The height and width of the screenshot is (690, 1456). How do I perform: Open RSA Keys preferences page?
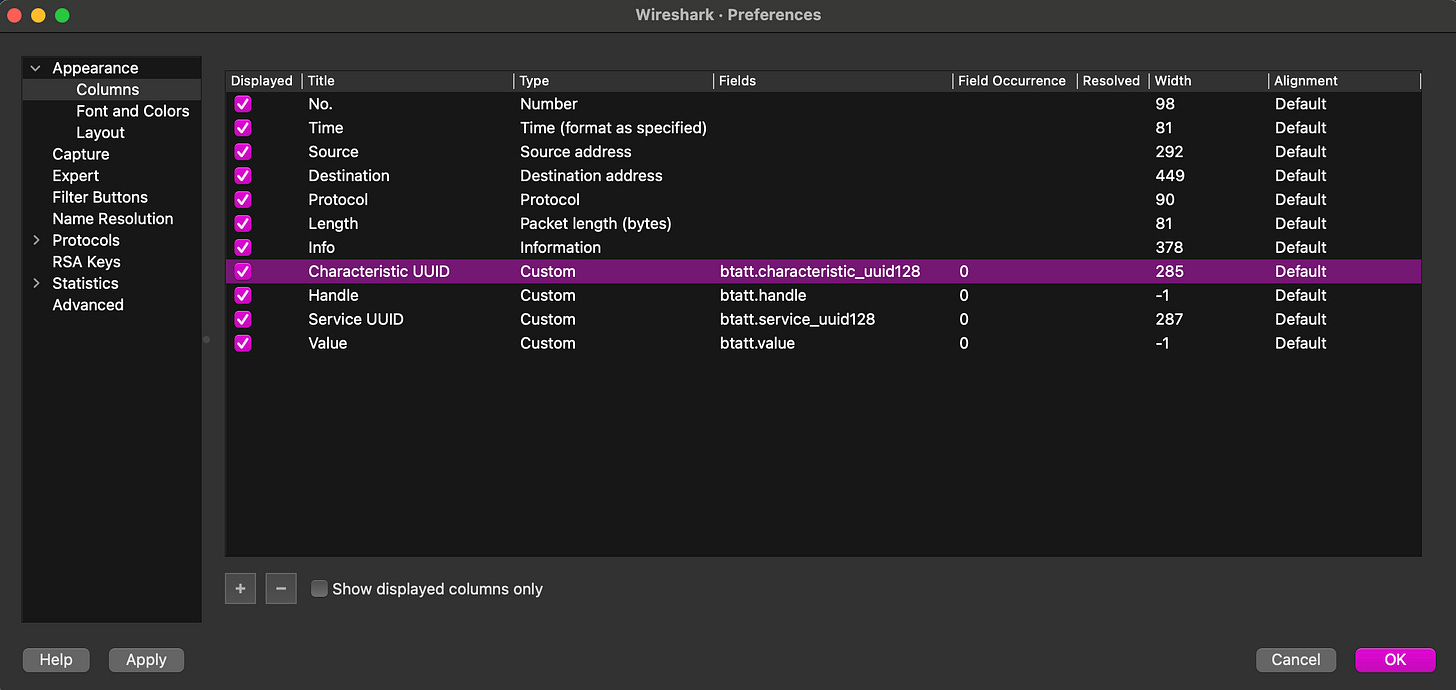86,262
